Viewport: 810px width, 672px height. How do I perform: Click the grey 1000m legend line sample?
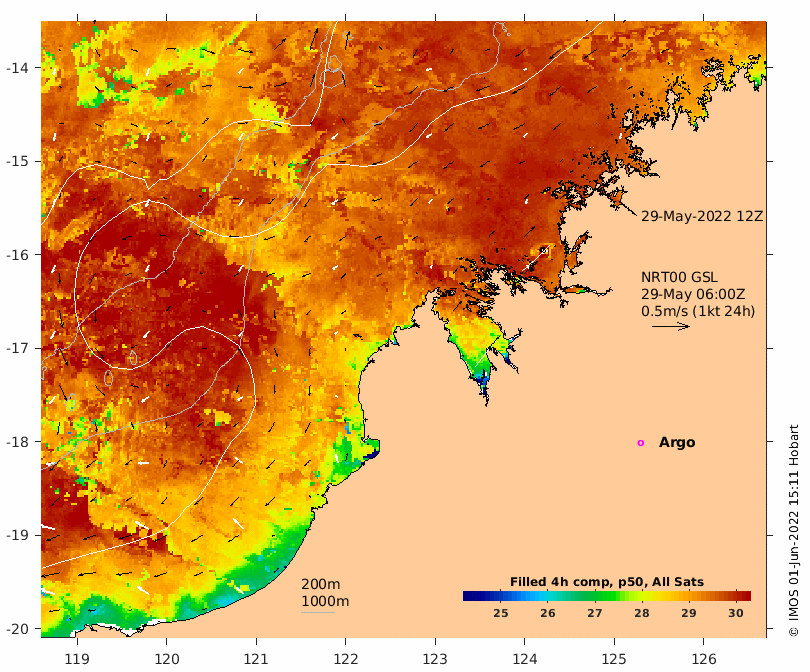click(x=318, y=613)
